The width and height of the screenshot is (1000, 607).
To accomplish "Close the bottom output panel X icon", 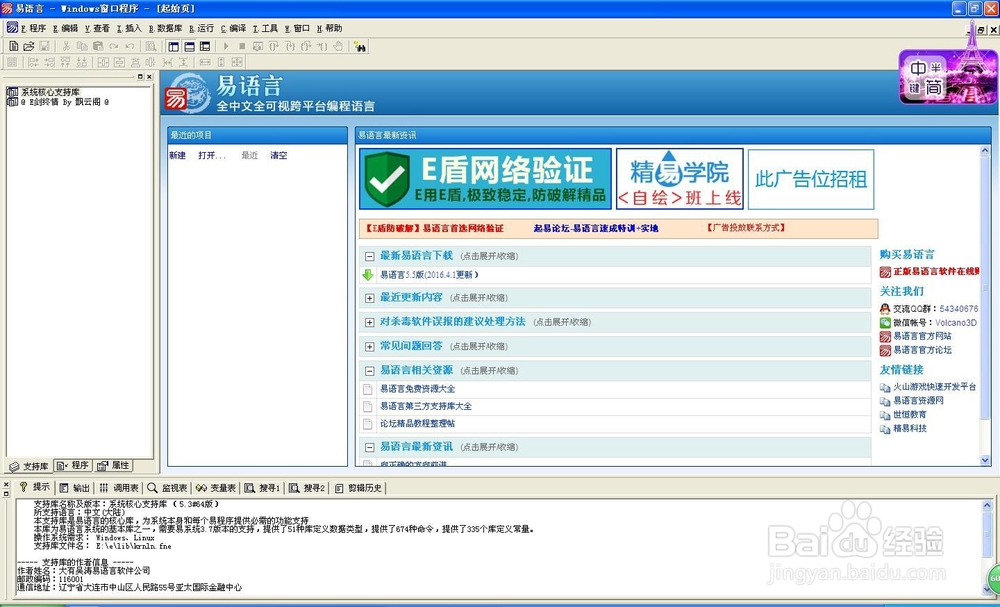I will pos(6,485).
